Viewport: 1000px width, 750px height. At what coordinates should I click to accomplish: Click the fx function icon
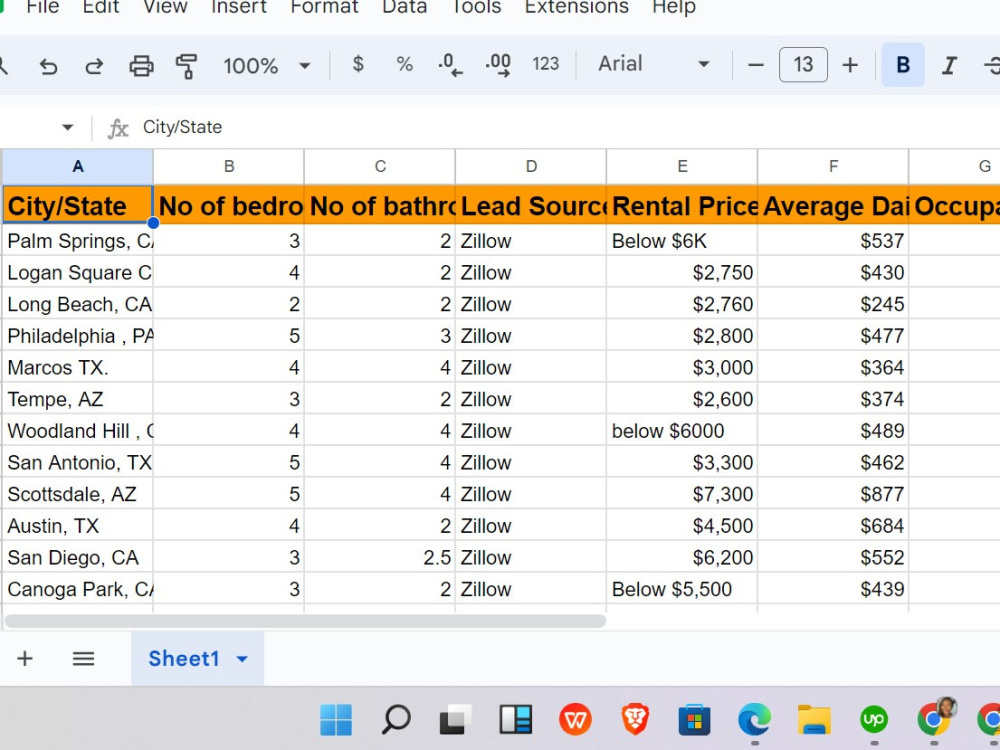pyautogui.click(x=118, y=128)
